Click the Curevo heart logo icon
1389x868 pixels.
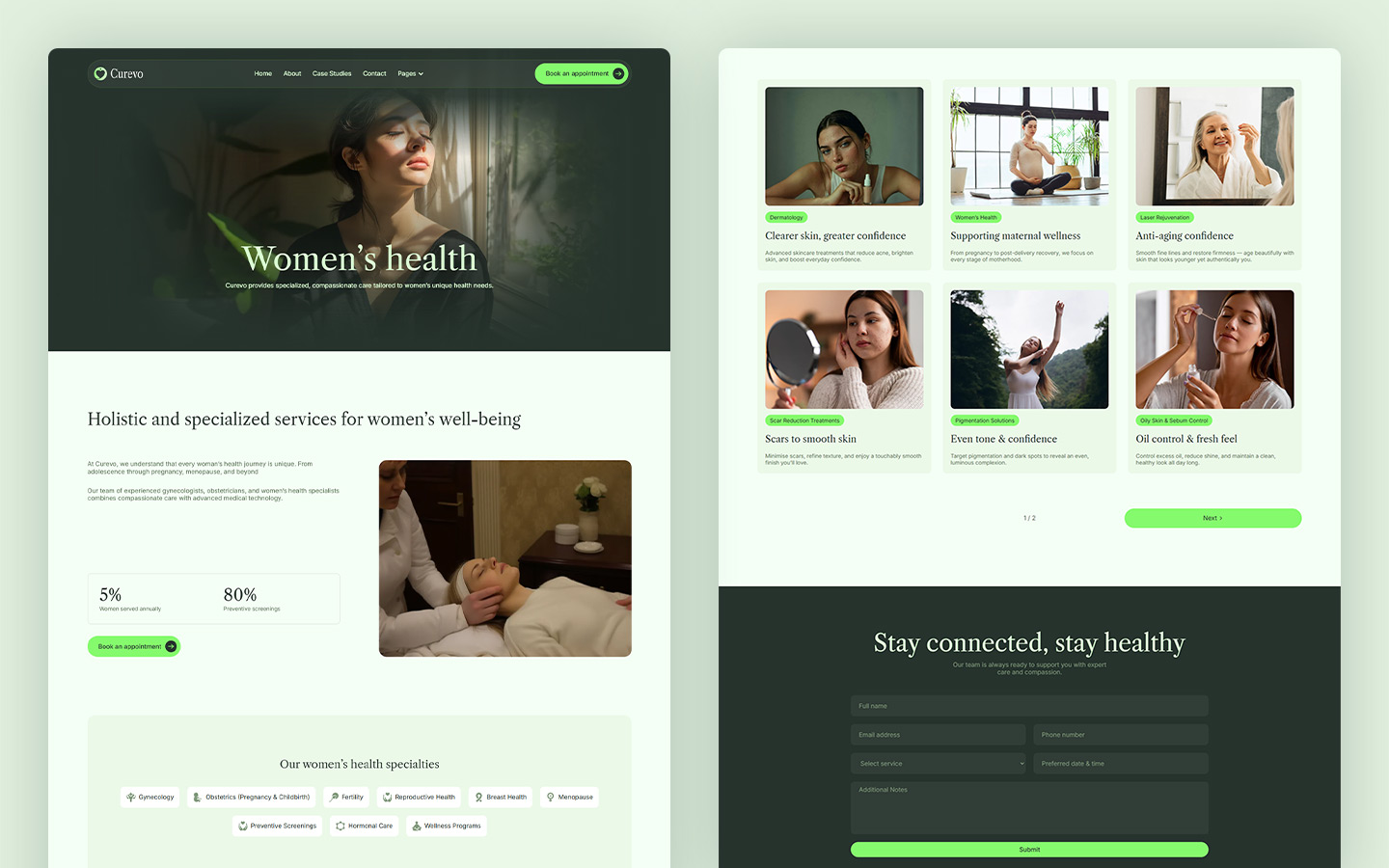(x=100, y=73)
